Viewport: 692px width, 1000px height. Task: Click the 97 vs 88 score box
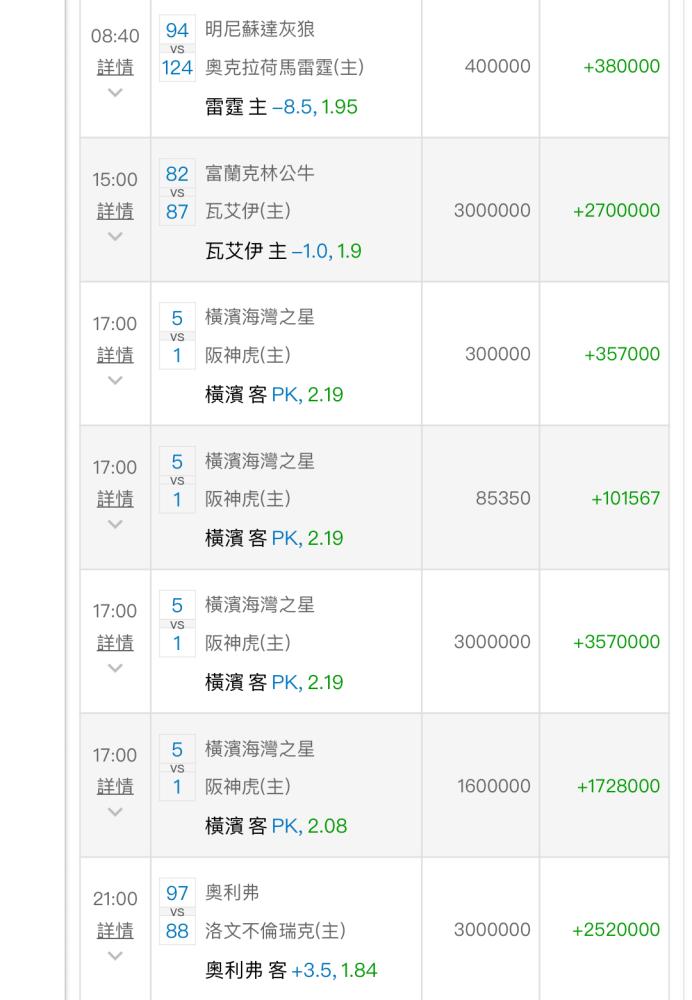(177, 912)
